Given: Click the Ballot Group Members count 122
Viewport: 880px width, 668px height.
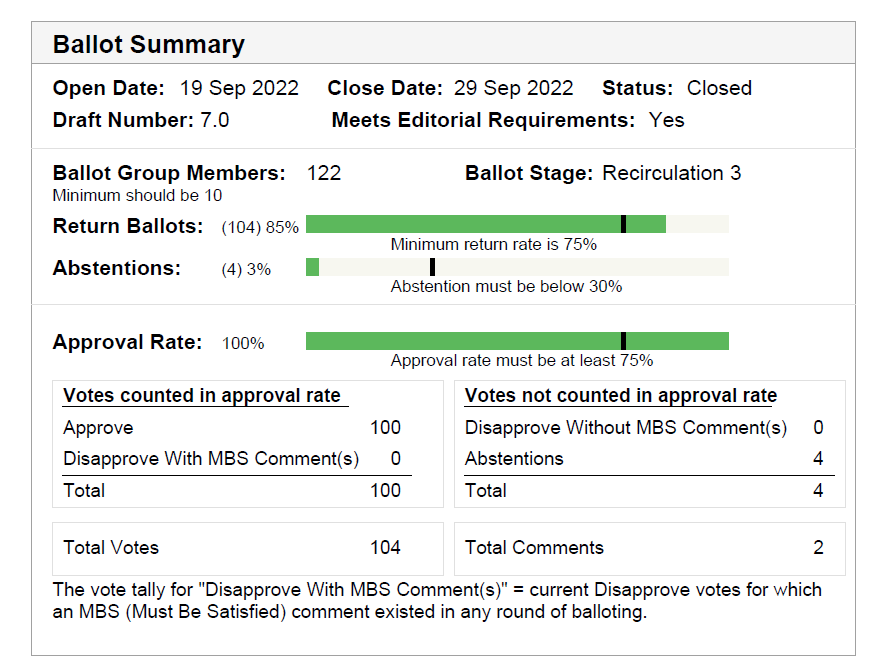Looking at the screenshot, I should coord(324,173).
